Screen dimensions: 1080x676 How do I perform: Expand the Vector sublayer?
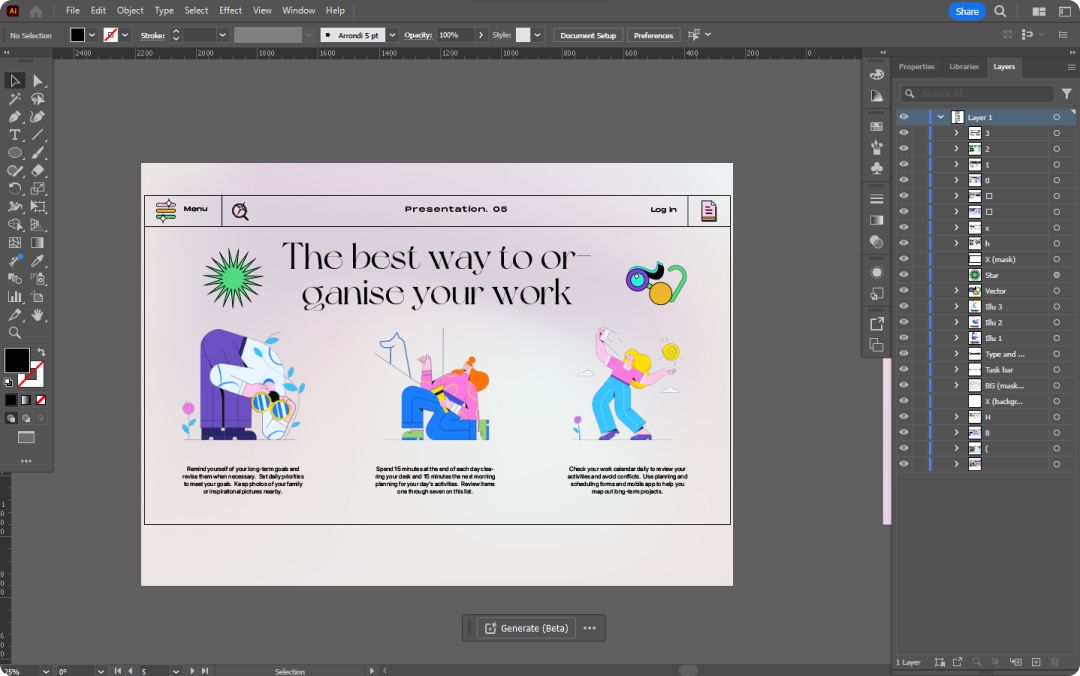pyautogui.click(x=956, y=291)
